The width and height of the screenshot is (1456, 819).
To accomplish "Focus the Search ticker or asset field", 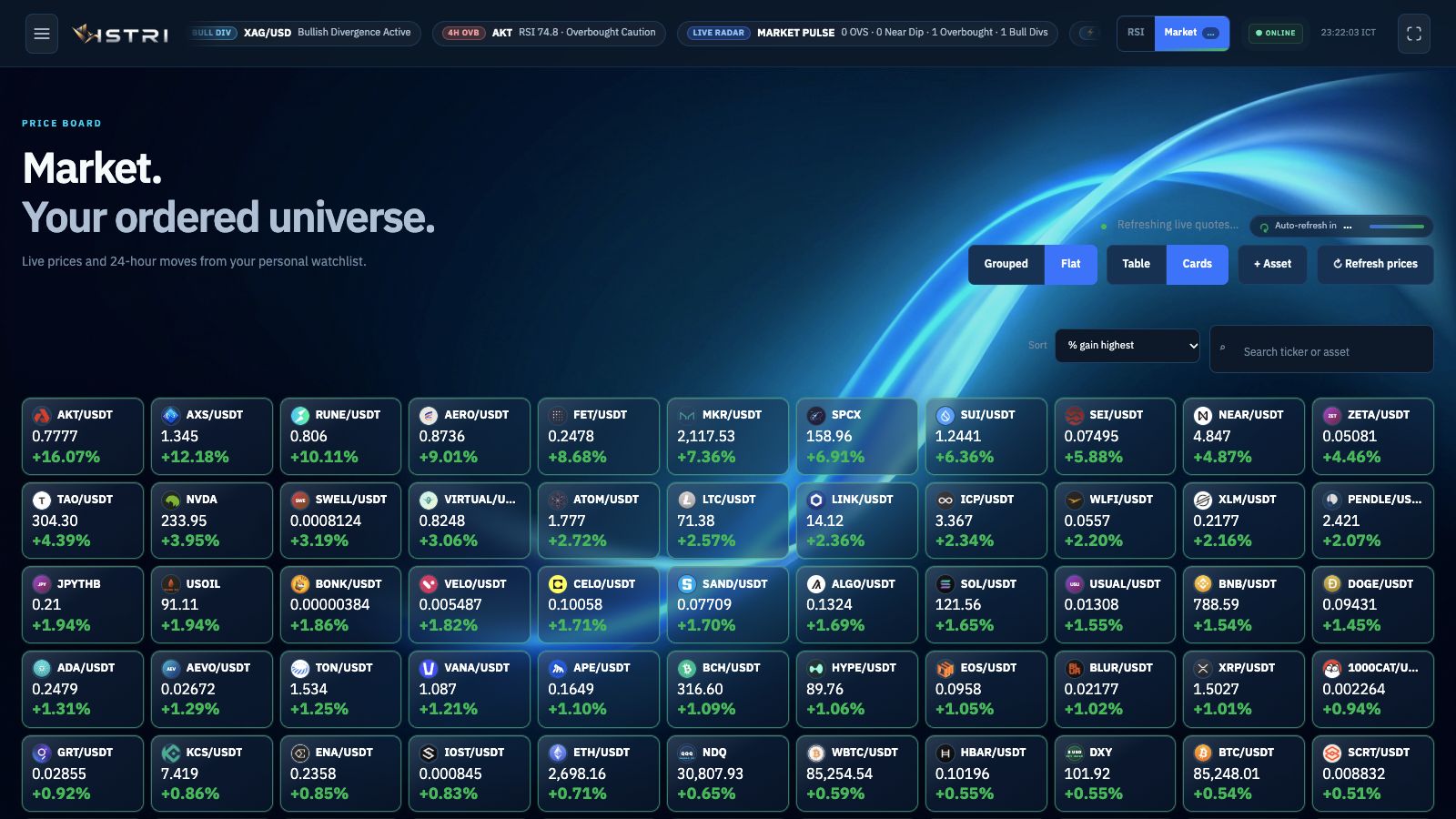I will (x=1321, y=349).
